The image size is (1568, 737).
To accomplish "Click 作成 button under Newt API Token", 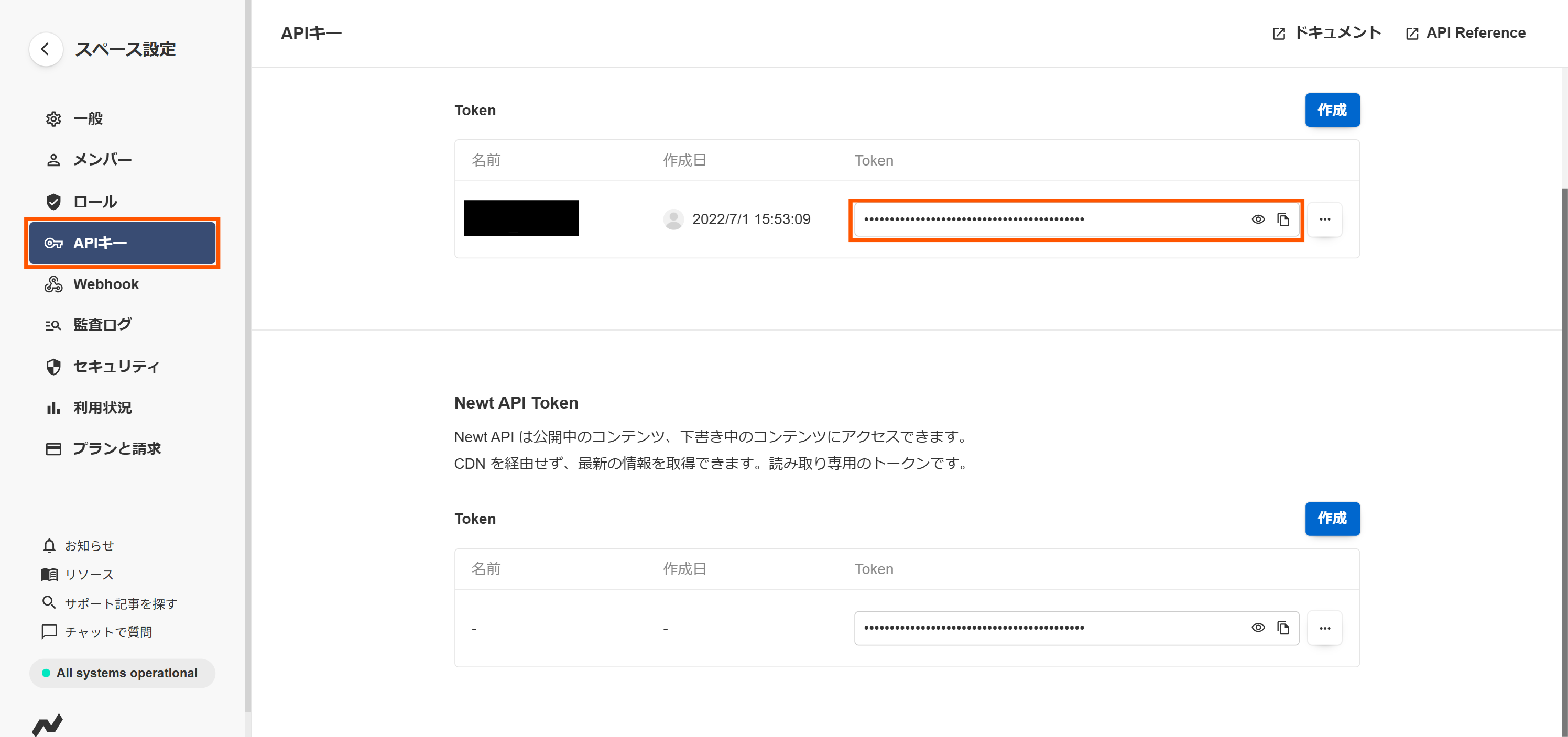I will tap(1333, 519).
